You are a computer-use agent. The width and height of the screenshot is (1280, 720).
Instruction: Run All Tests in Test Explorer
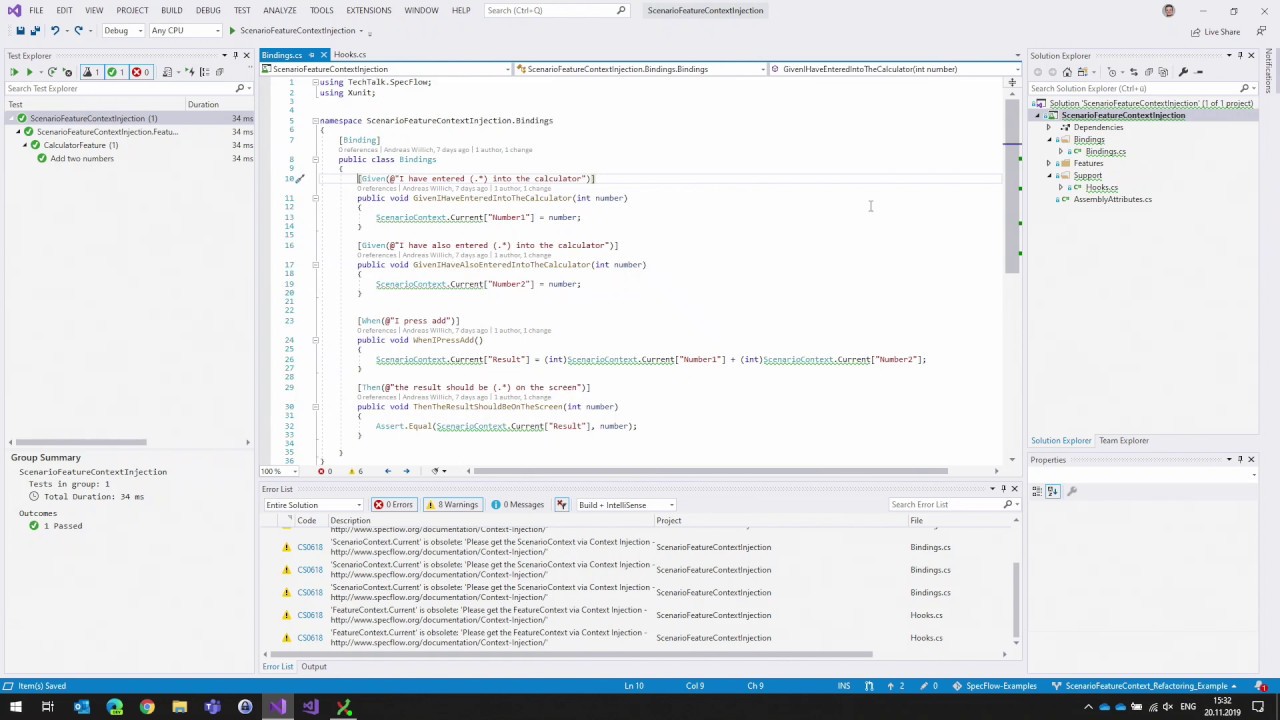tap(14, 72)
